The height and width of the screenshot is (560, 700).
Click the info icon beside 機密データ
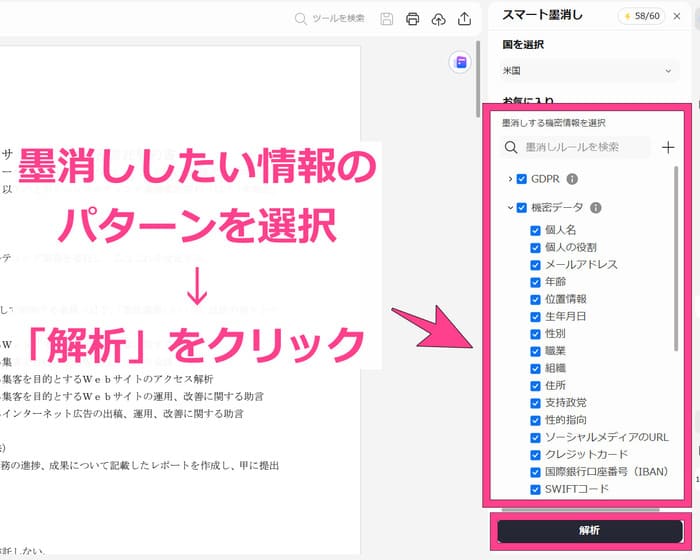click(x=596, y=208)
